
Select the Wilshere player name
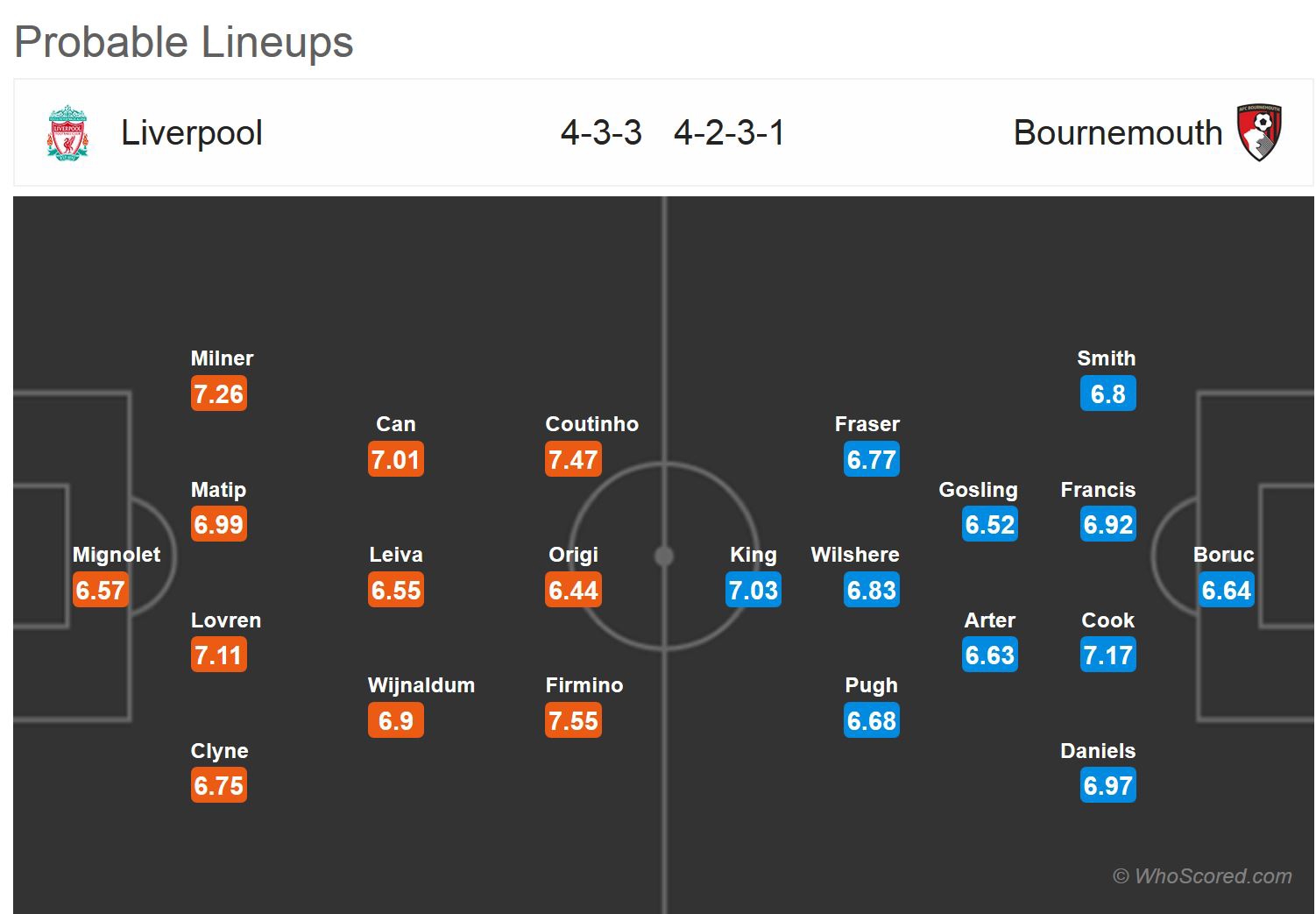(855, 555)
